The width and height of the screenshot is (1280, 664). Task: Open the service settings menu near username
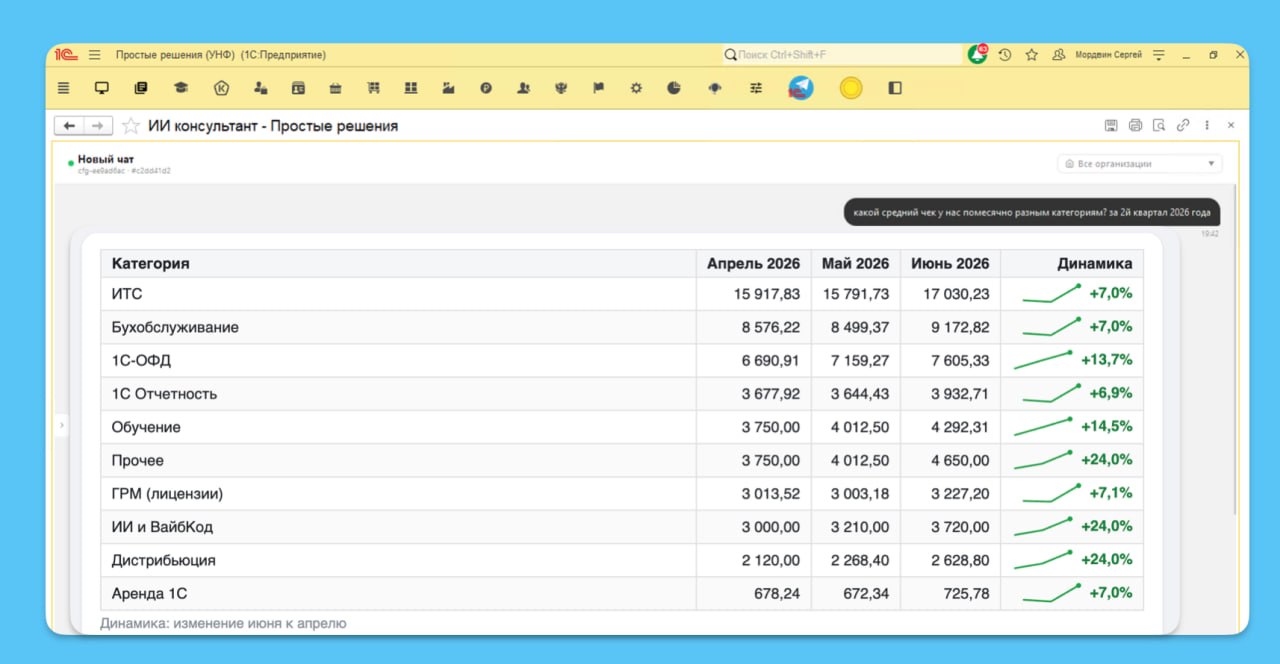tap(1159, 55)
